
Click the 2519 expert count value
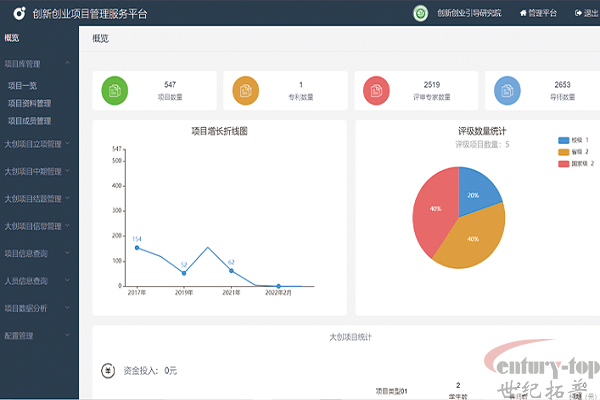pos(432,85)
